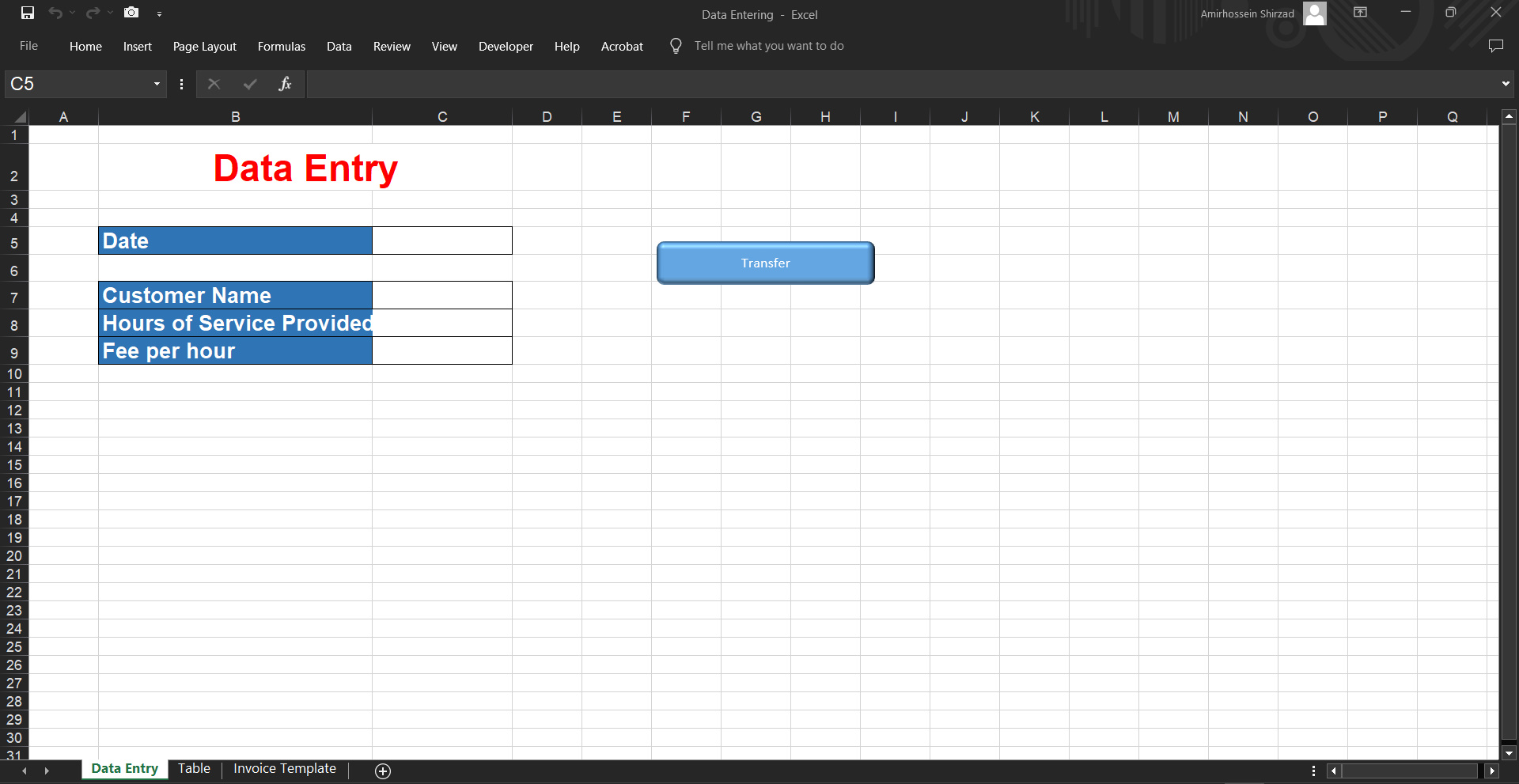This screenshot has height=784, width=1519.
Task: Click the Undo arrow icon
Action: [x=55, y=13]
